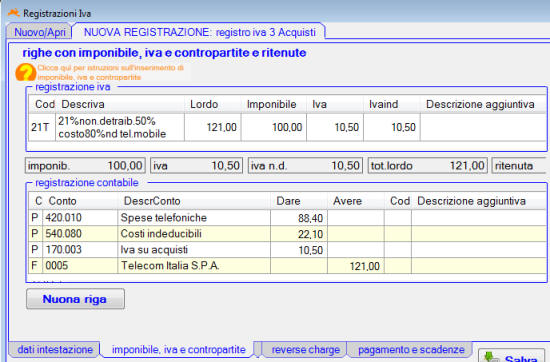Click the Iva cell value 10,50 in the 21T row
Viewport: 550px width, 362px height.
(x=335, y=127)
